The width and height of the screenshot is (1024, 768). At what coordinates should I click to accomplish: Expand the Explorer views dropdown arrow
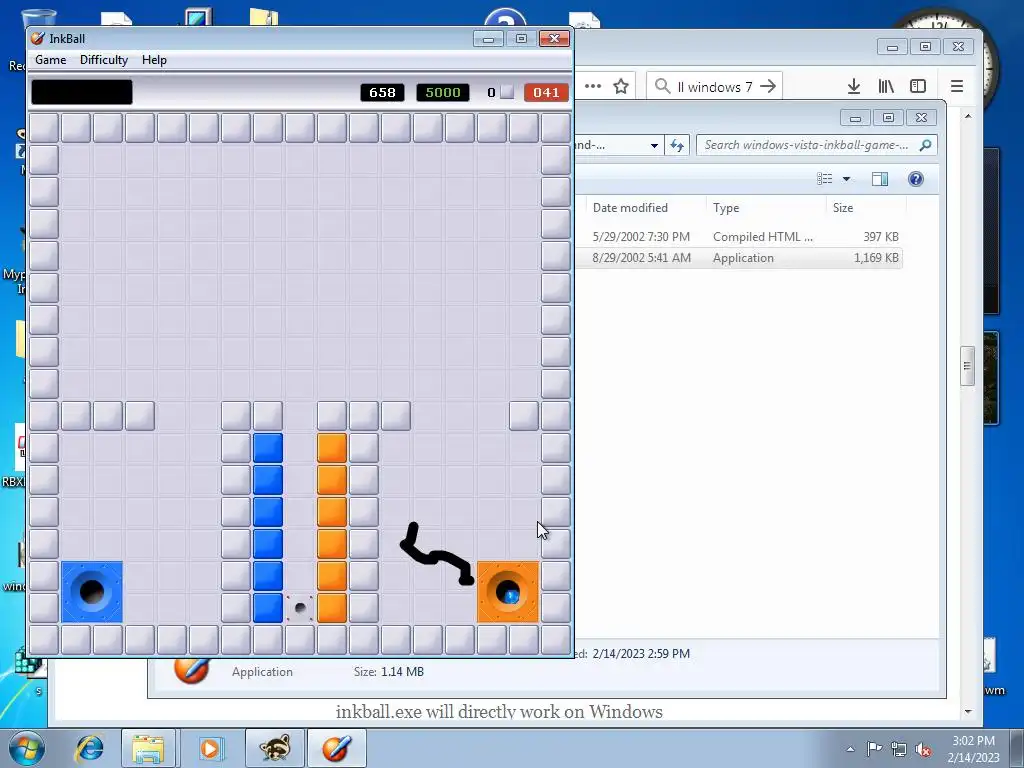pyautogui.click(x=846, y=179)
